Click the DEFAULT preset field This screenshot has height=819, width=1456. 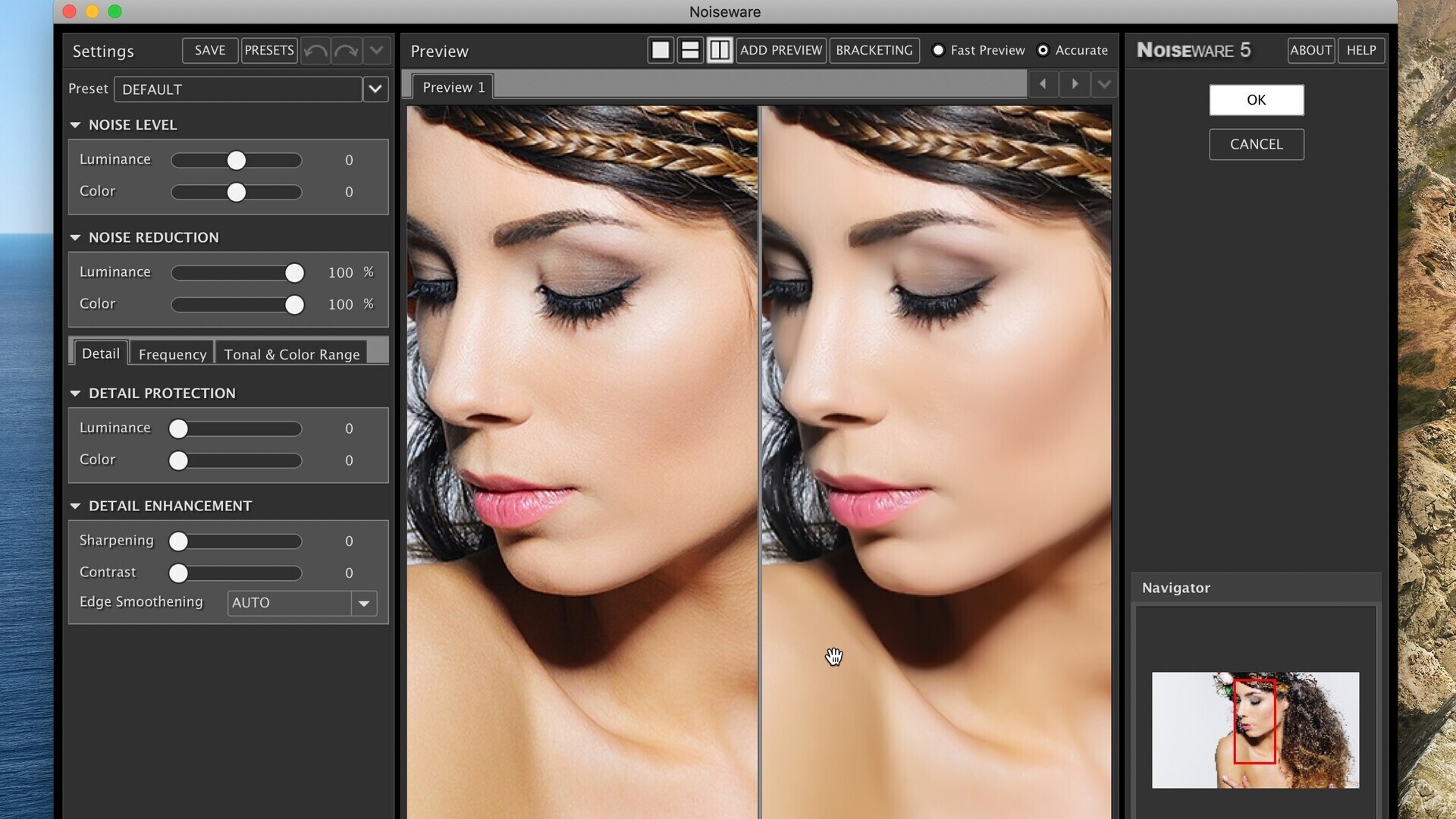click(x=237, y=89)
